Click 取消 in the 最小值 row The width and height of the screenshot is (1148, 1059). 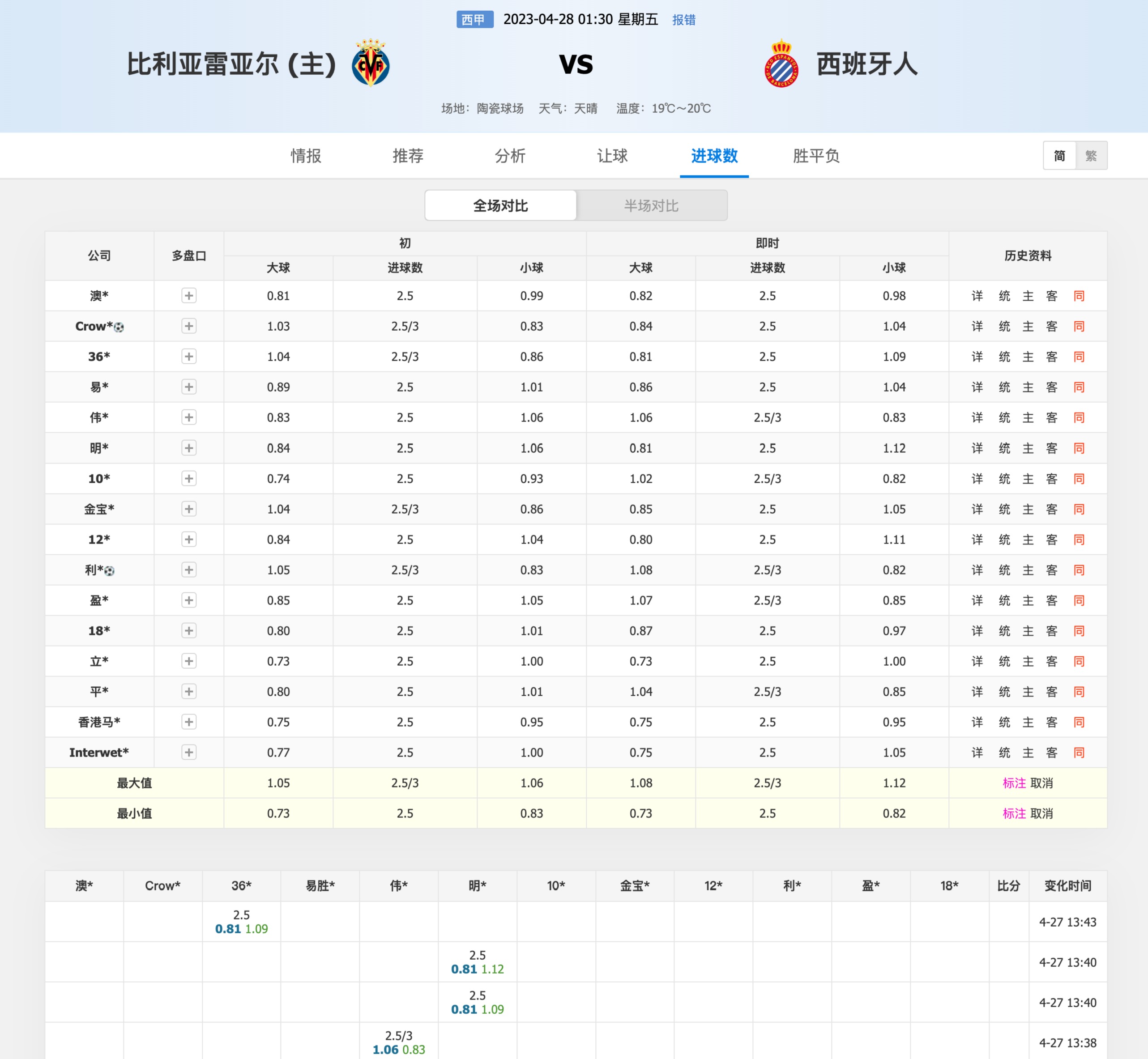click(1041, 813)
